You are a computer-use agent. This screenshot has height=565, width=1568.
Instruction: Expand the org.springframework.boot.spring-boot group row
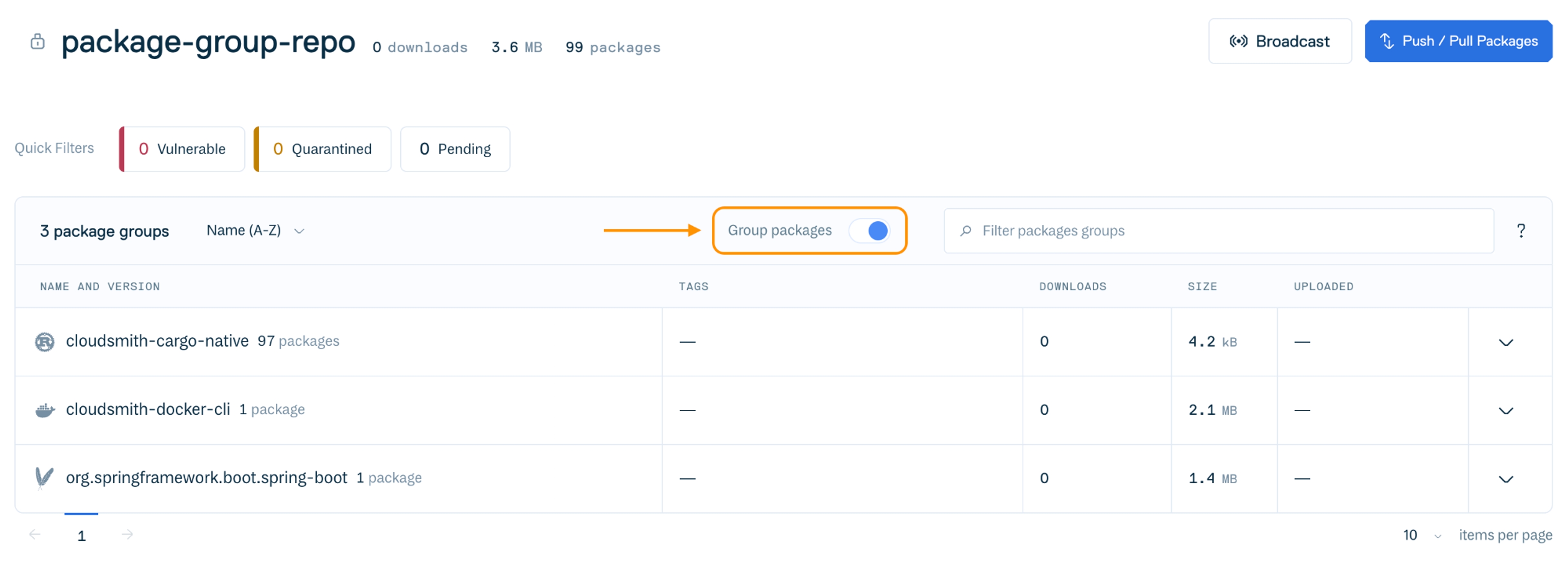click(x=1505, y=478)
